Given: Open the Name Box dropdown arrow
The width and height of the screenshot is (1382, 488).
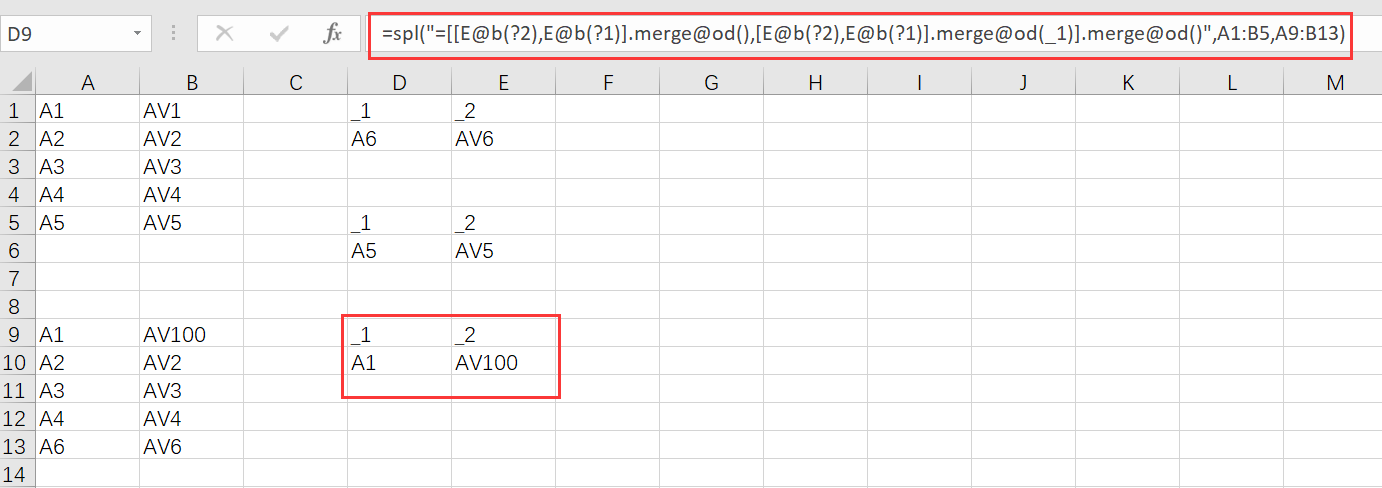Looking at the screenshot, I should 137,34.
